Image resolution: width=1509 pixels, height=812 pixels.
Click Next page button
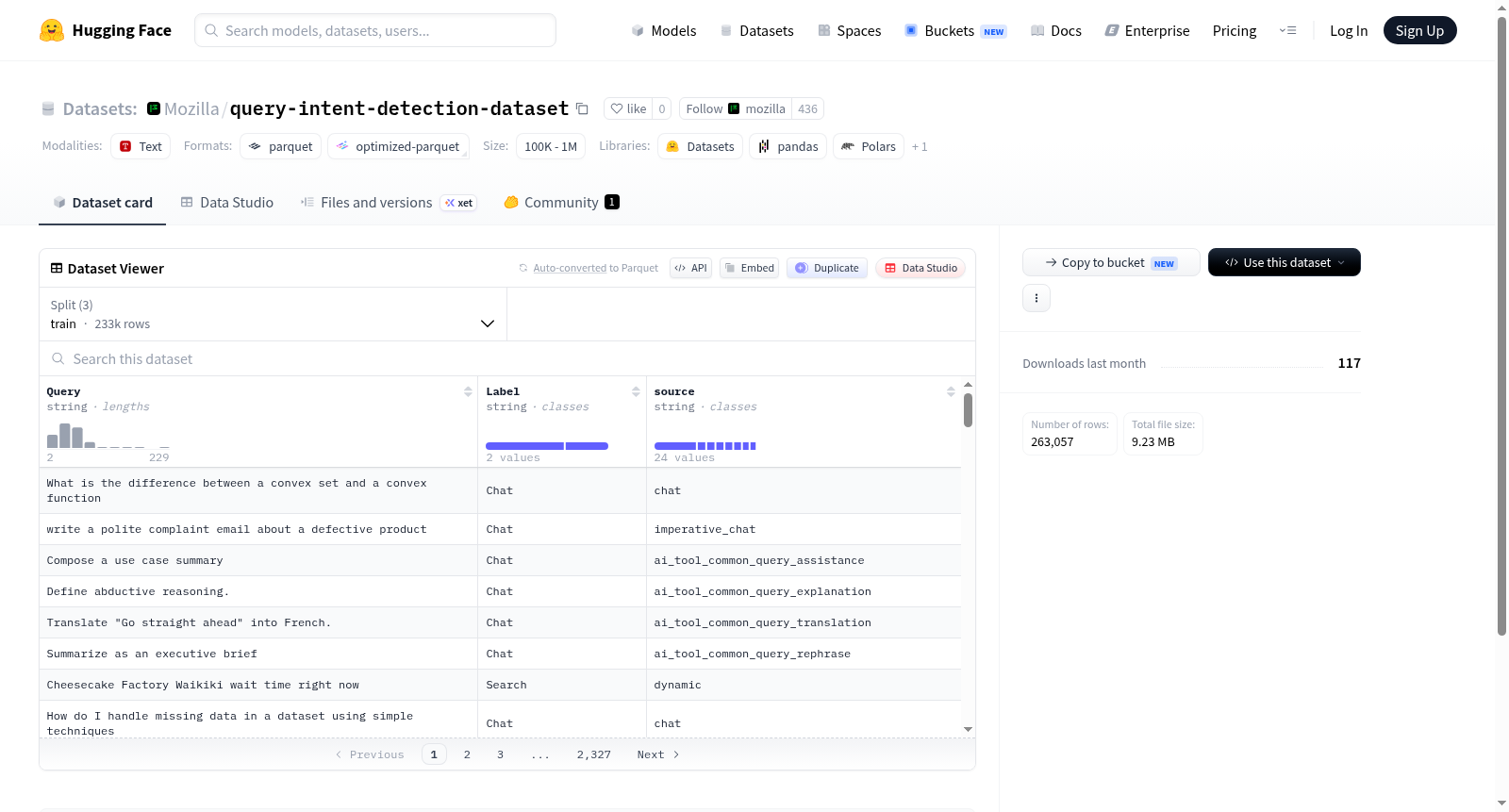658,754
